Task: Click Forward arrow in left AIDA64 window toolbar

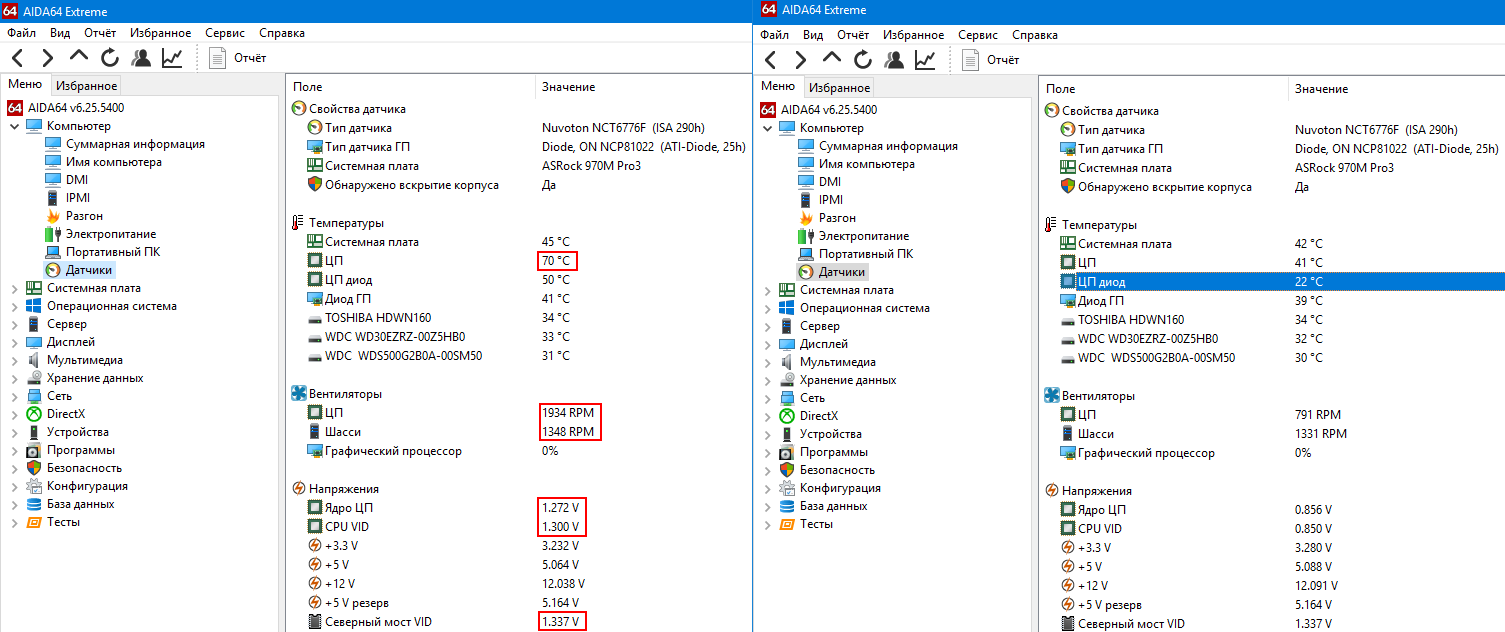Action: pyautogui.click(x=47, y=58)
